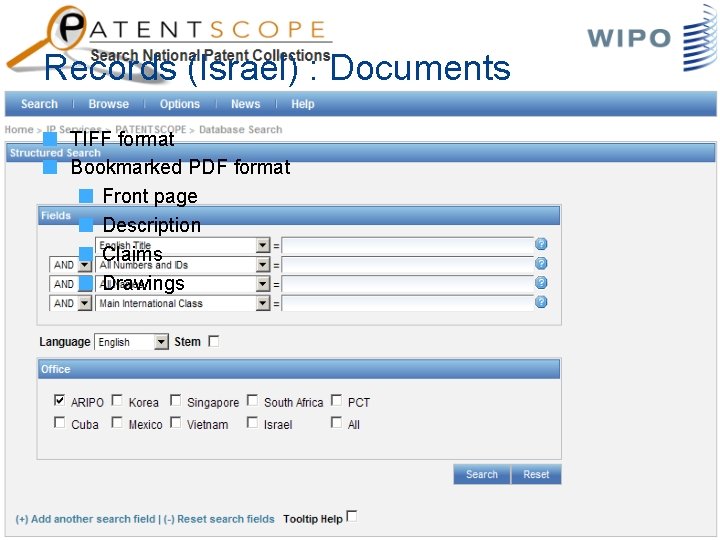
Task: Check the Israel office checkbox
Action: tap(252, 422)
